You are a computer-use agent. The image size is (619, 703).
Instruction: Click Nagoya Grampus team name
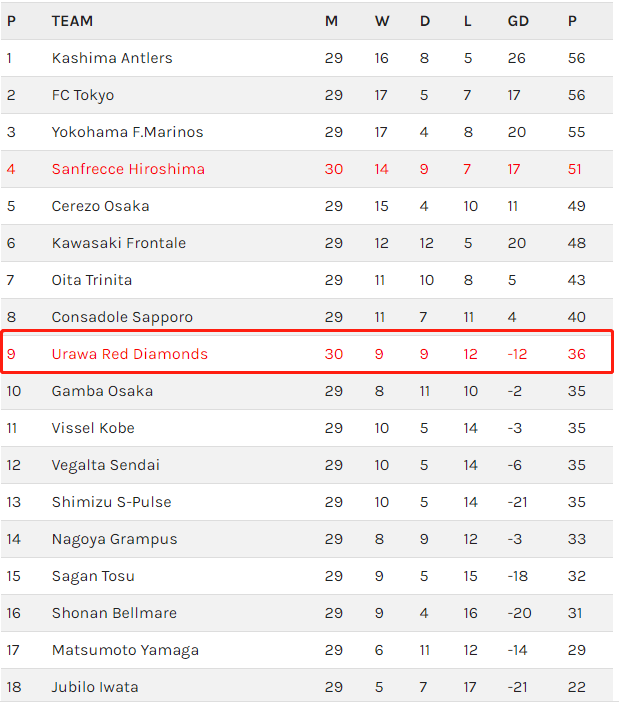coord(115,539)
